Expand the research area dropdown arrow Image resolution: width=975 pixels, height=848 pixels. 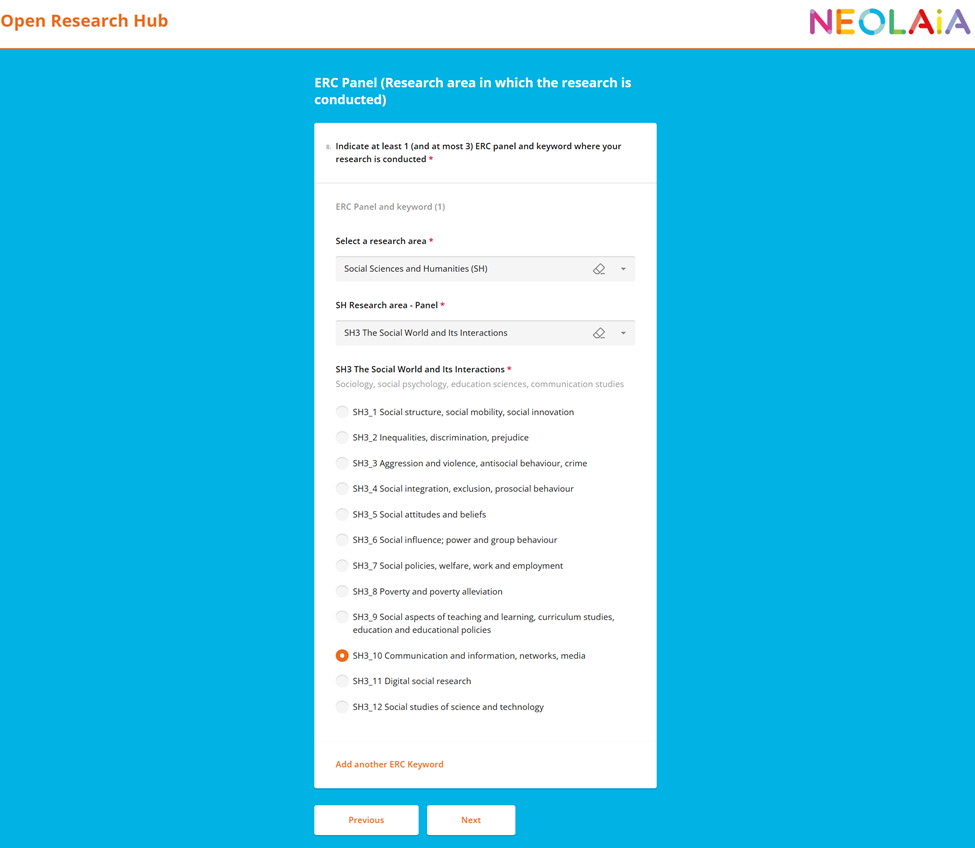pyautogui.click(x=623, y=269)
